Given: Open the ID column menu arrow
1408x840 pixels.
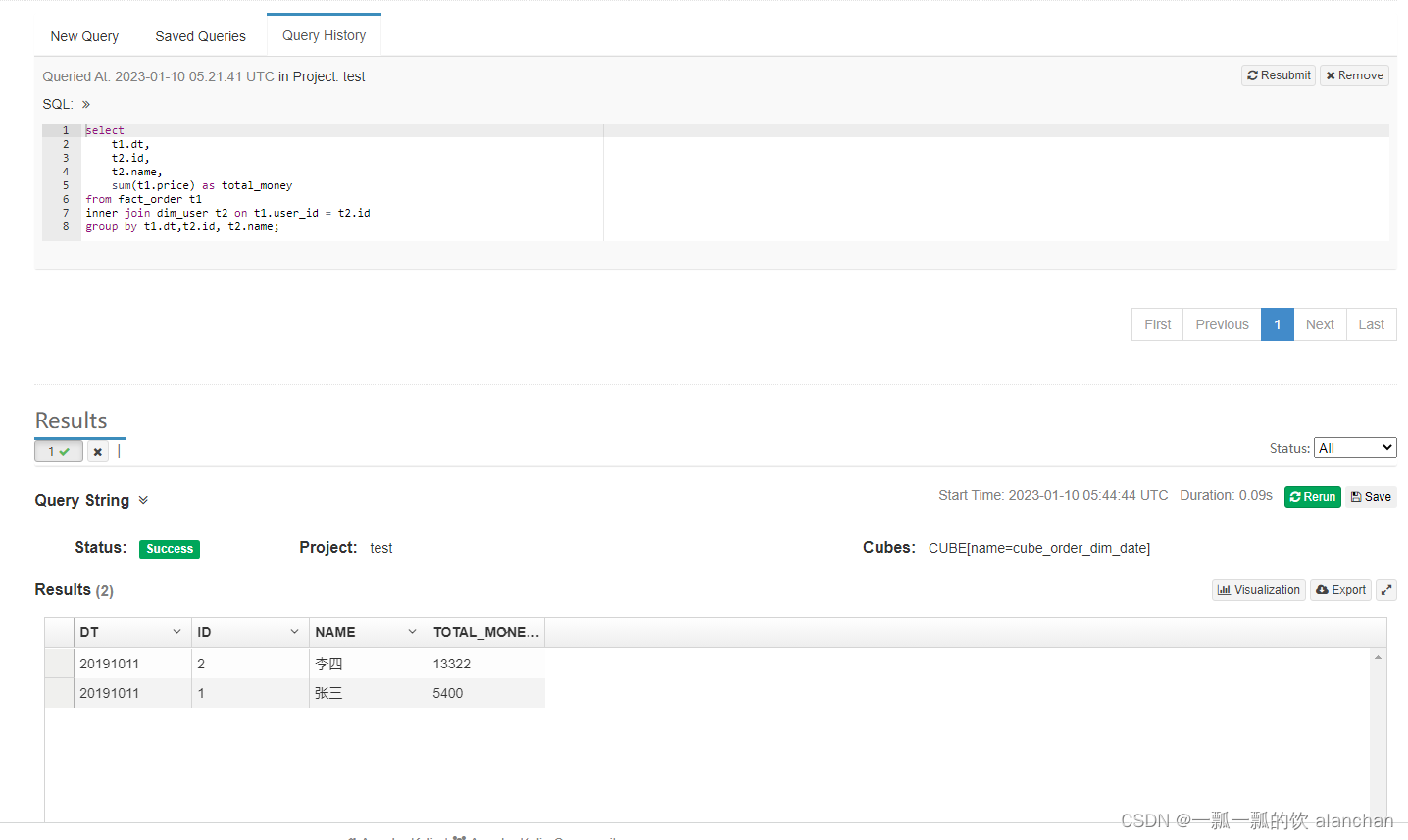Looking at the screenshot, I should [x=294, y=632].
